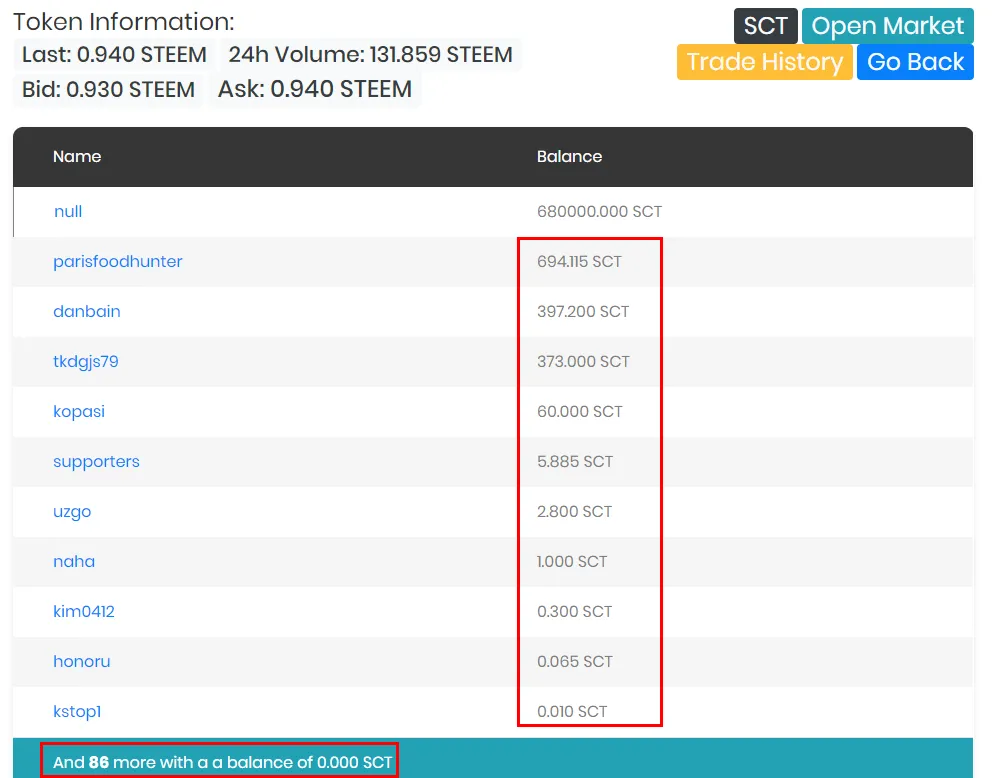
Task: Open supporters account link
Action: pyautogui.click(x=96, y=462)
